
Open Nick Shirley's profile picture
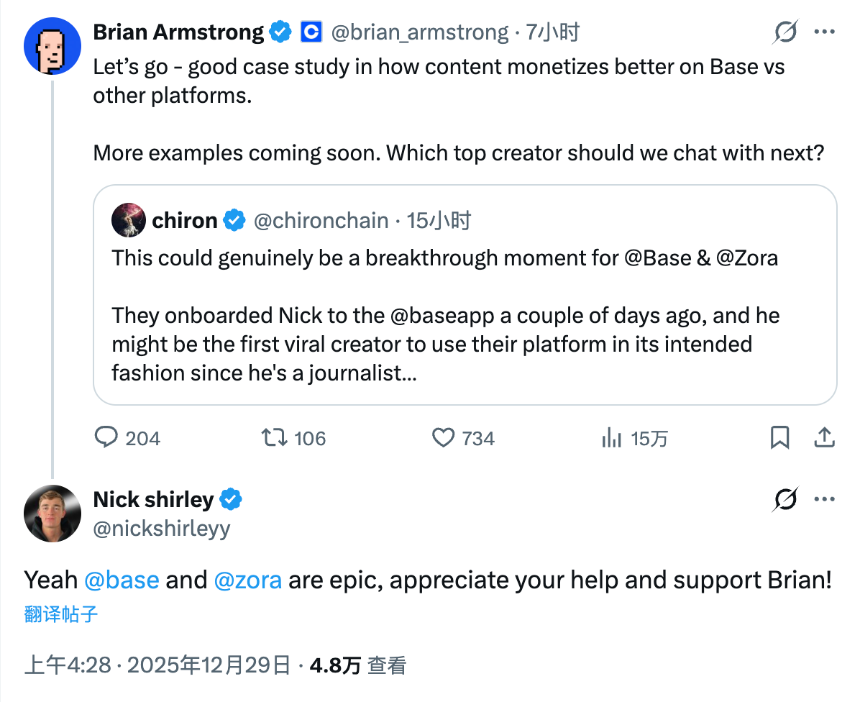[52, 514]
